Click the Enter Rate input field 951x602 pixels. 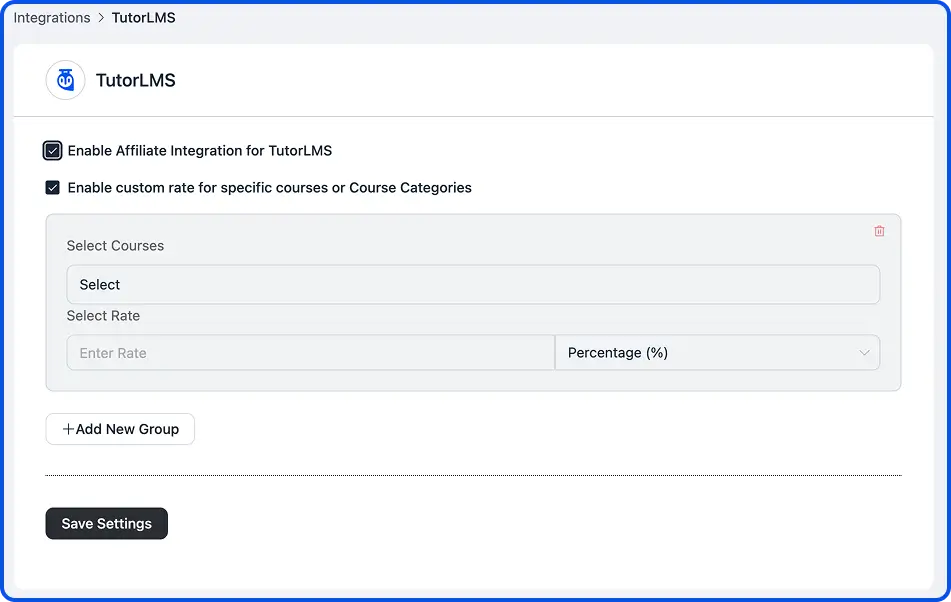point(310,352)
